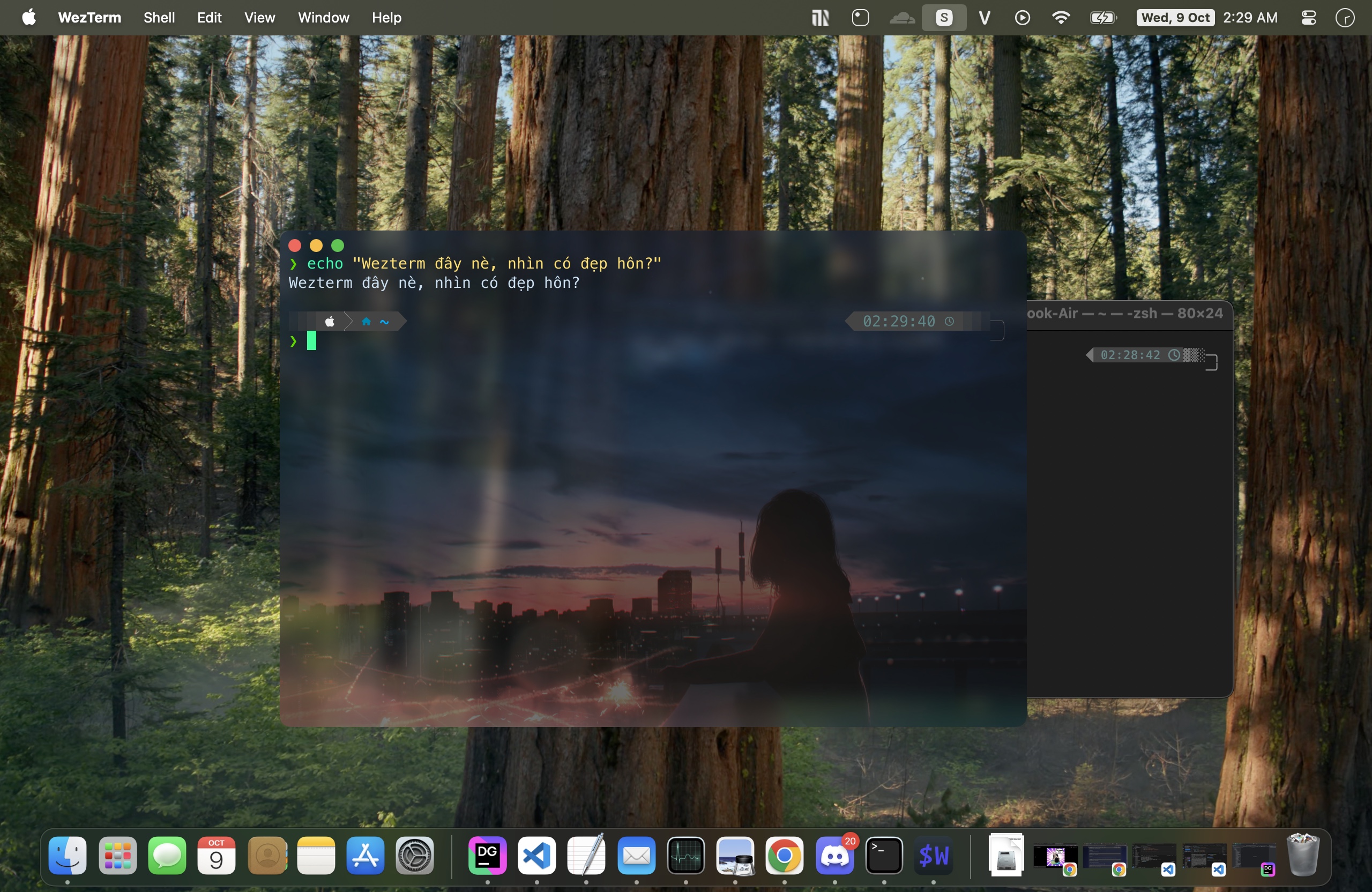Click the Now Playing circle icon
This screenshot has height=892, width=1372.
point(1022,17)
